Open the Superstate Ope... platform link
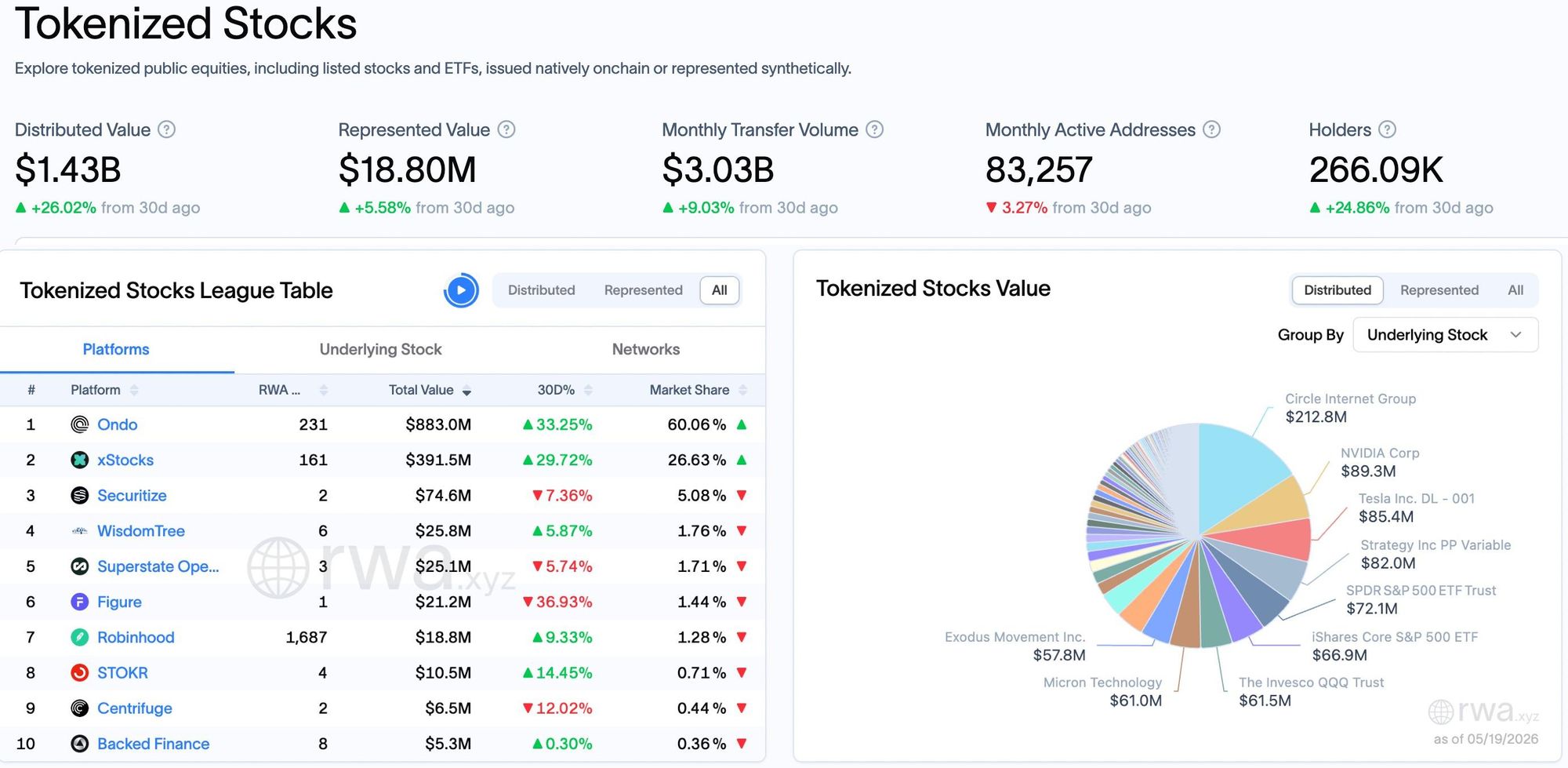The width and height of the screenshot is (1568, 768). coord(158,566)
